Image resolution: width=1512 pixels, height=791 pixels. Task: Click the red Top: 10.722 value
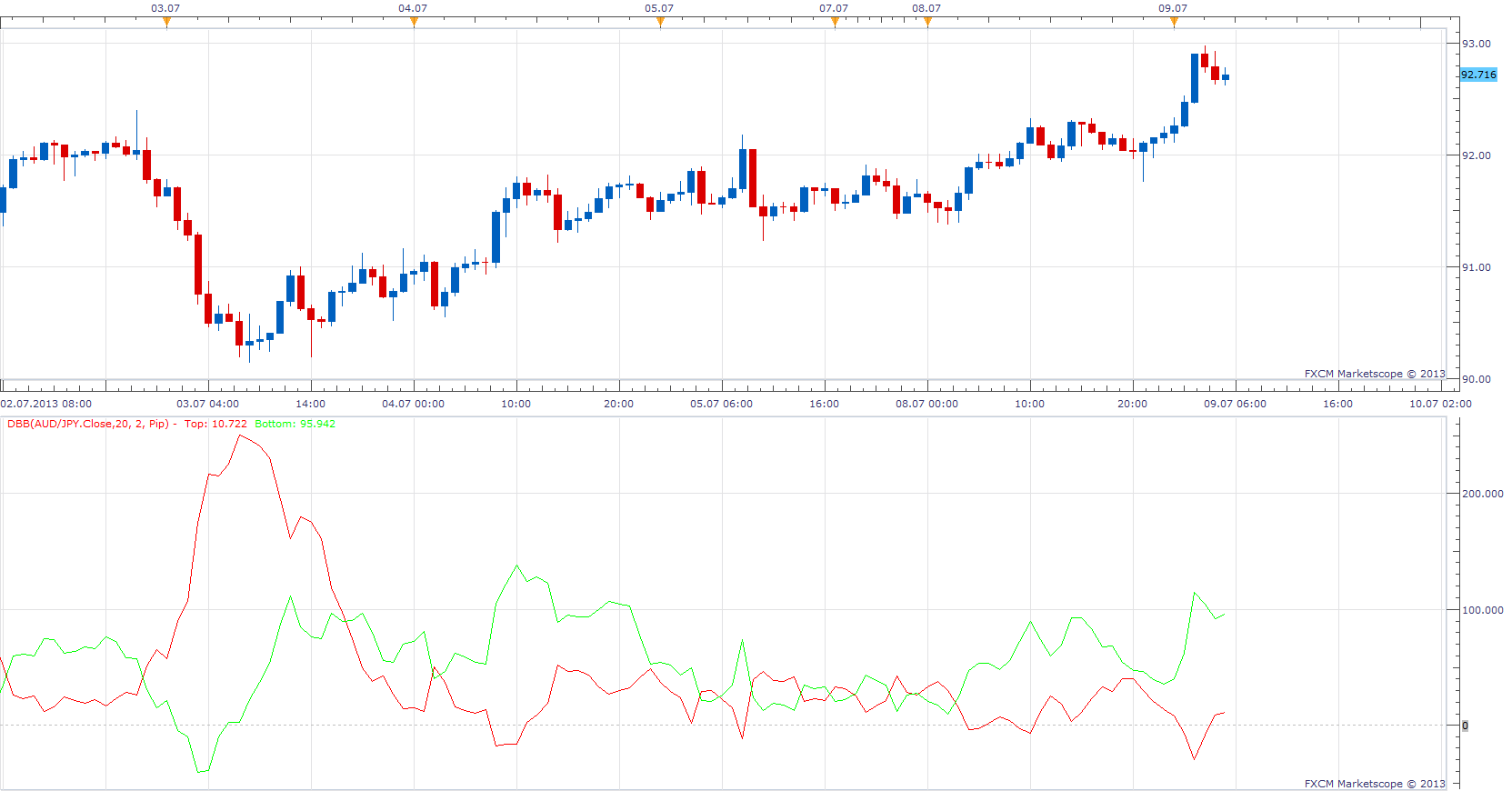(x=215, y=424)
